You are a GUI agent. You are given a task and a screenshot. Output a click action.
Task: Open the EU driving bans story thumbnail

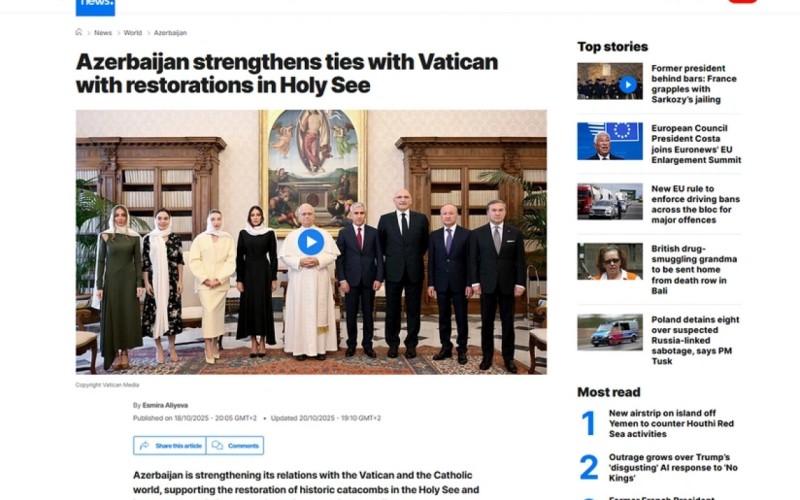click(610, 202)
